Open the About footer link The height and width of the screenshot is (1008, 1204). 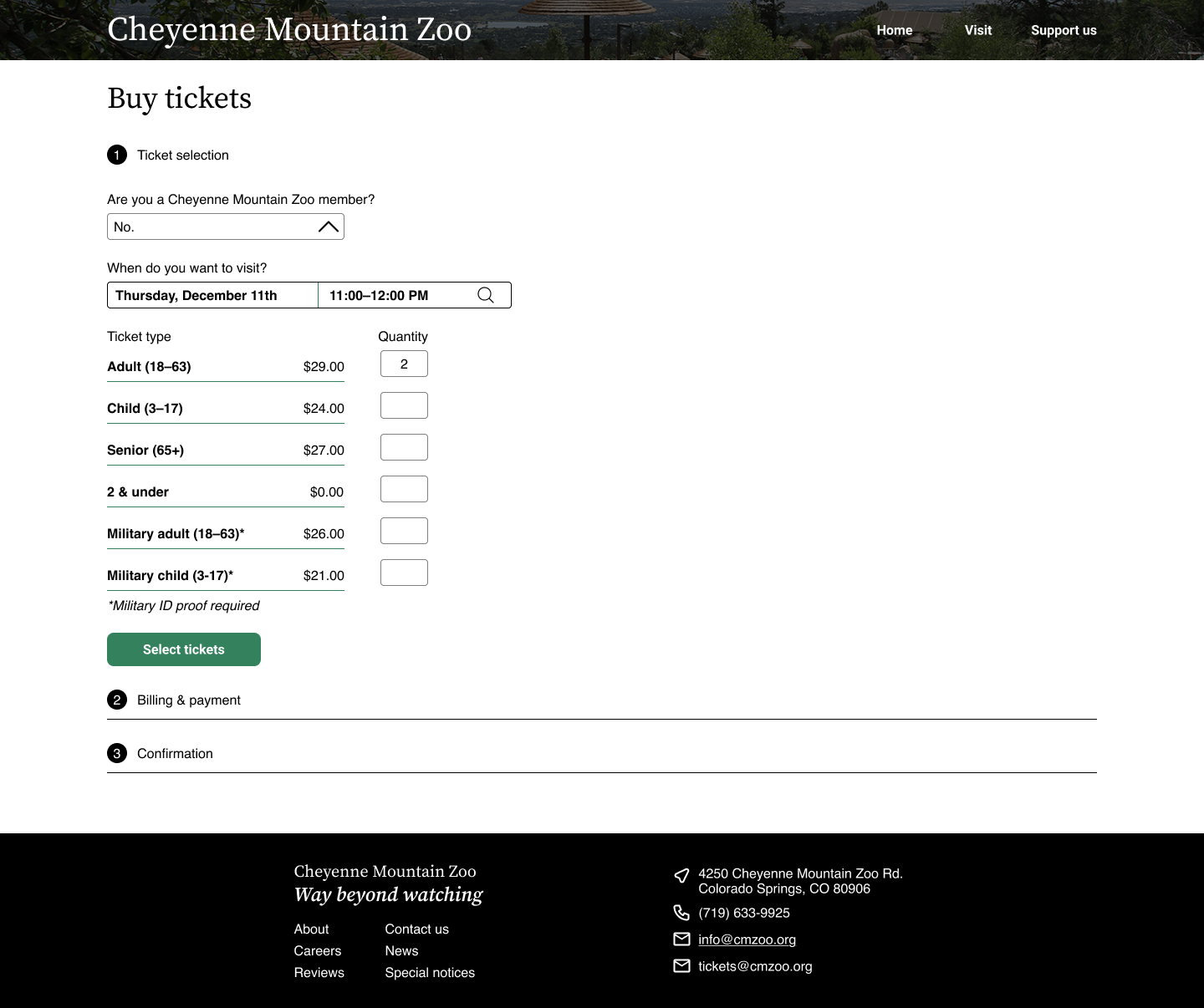click(x=311, y=929)
